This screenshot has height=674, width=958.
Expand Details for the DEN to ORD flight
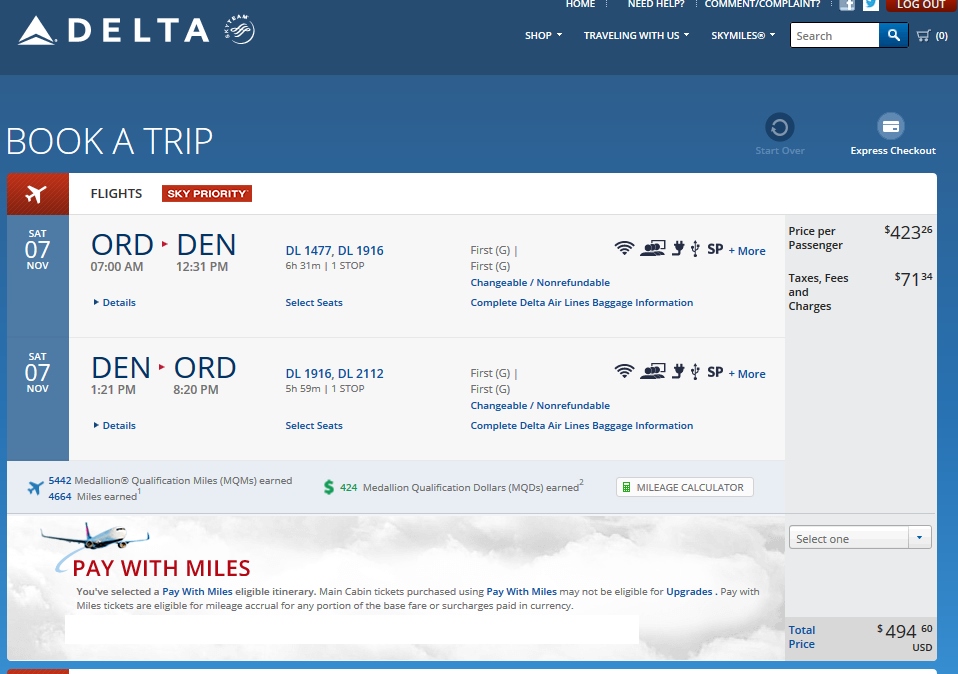tap(115, 425)
